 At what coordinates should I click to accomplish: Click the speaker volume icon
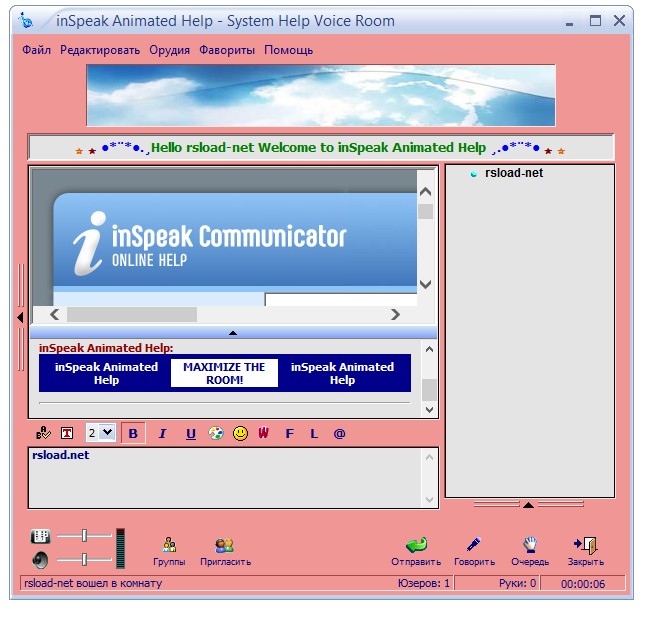tap(40, 560)
